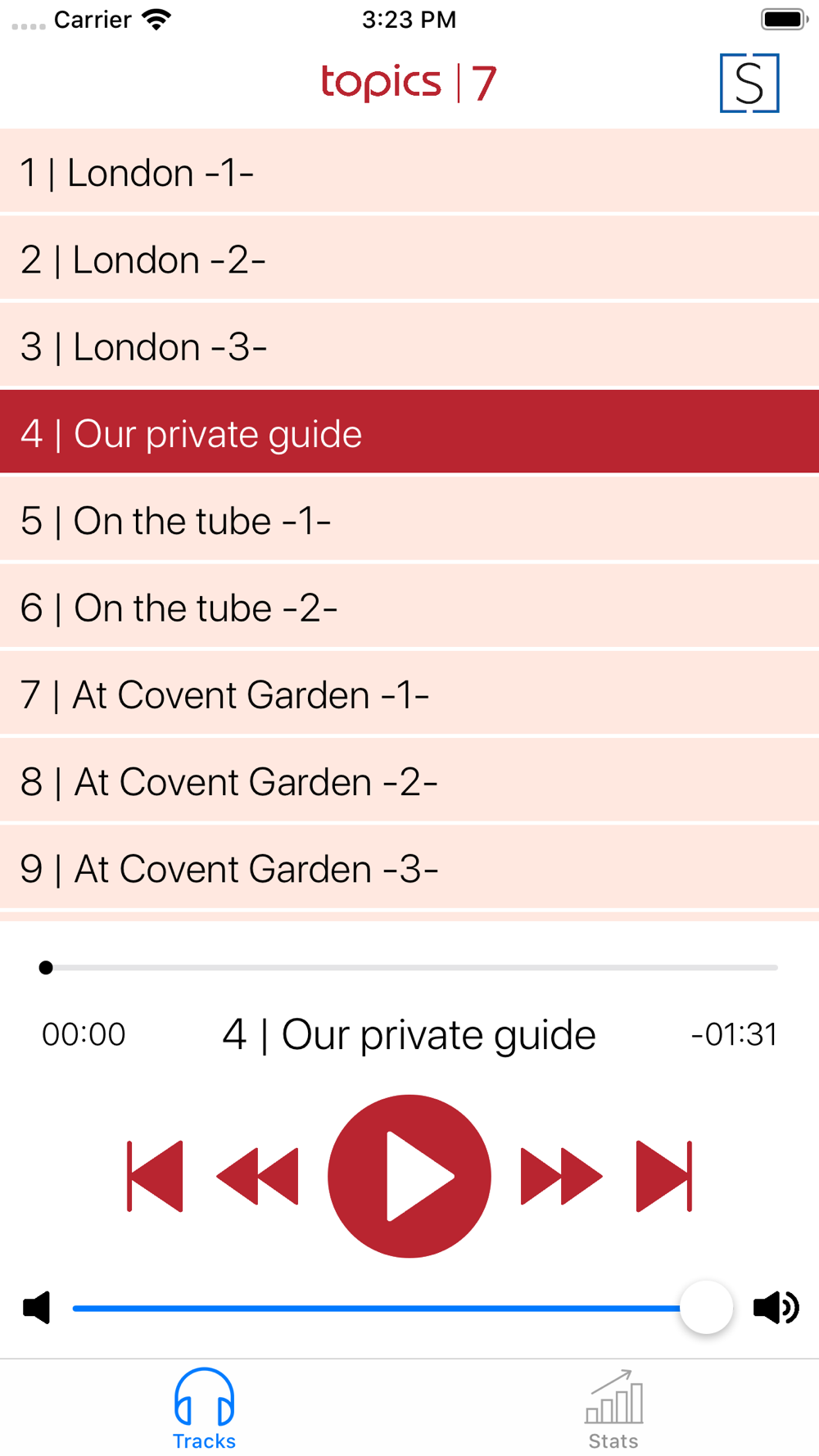Tap the highlighted Our private guide row
This screenshot has height=1456, width=819.
(x=409, y=432)
